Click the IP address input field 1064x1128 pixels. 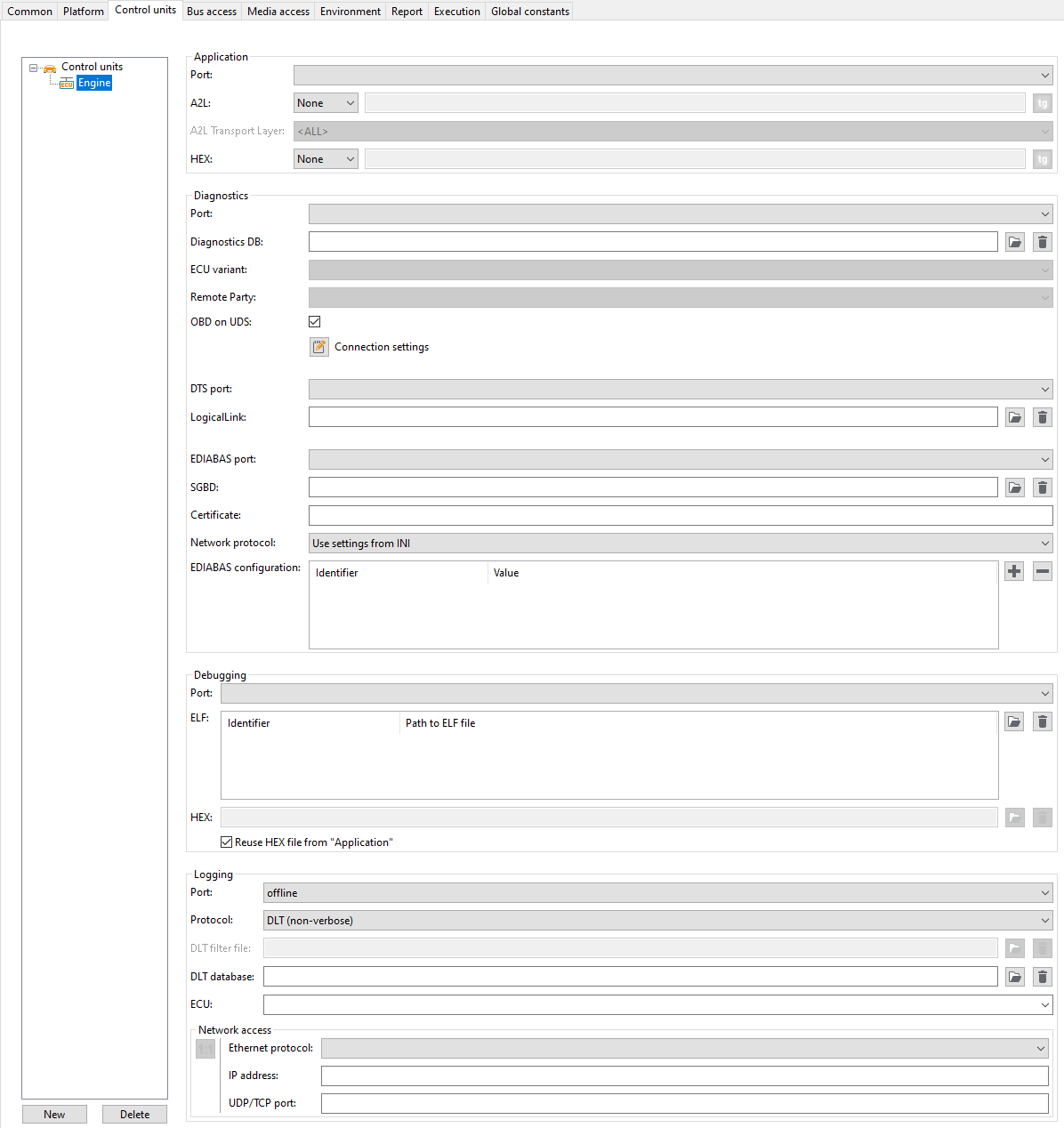click(x=685, y=1076)
